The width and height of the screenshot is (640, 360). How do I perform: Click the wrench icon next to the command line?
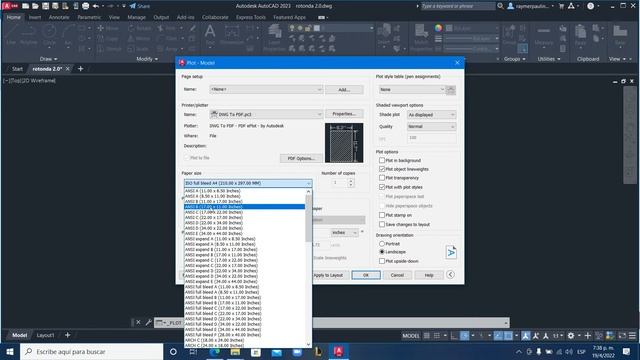(149, 322)
